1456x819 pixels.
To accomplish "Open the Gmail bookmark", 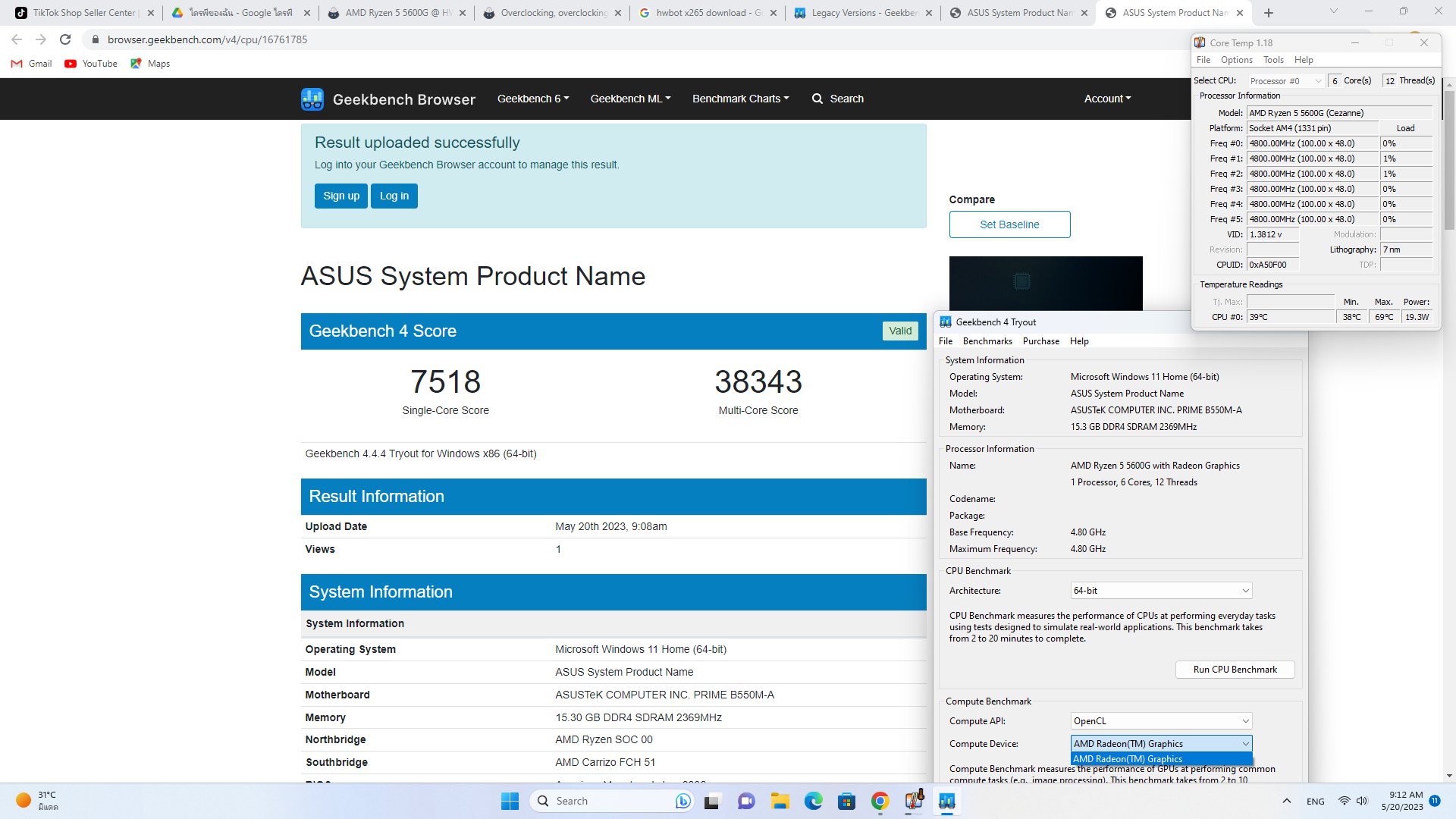I will [31, 64].
